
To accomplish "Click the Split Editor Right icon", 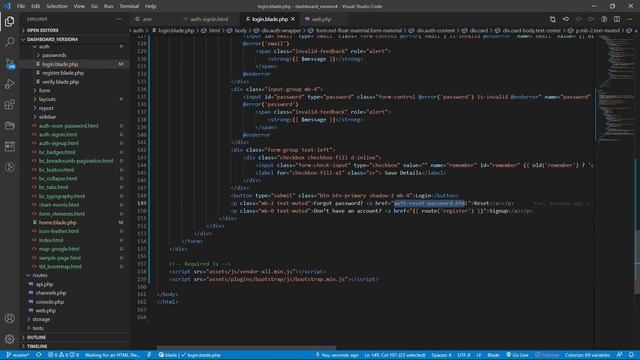I will tap(617, 19).
